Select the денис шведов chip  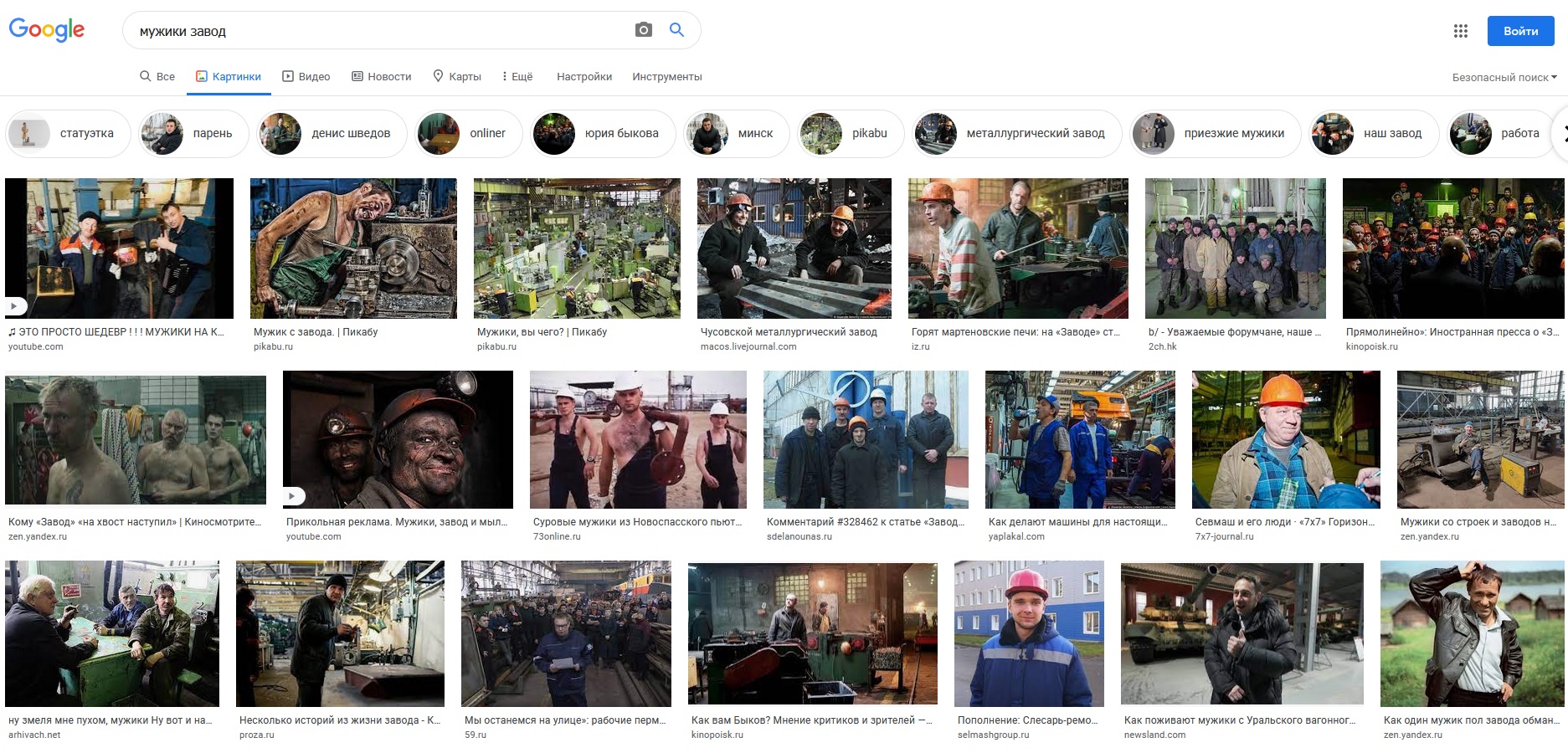click(x=332, y=133)
